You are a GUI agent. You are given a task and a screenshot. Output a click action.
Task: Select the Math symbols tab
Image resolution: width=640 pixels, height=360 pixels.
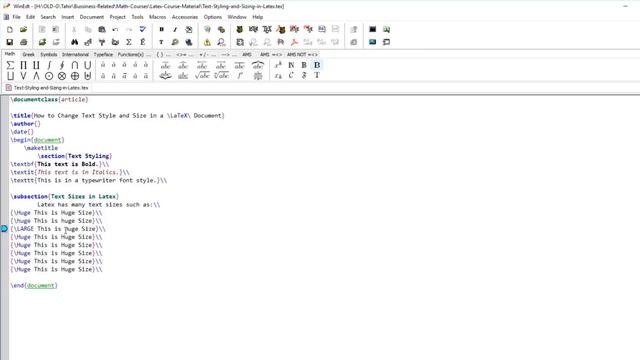tap(10, 54)
